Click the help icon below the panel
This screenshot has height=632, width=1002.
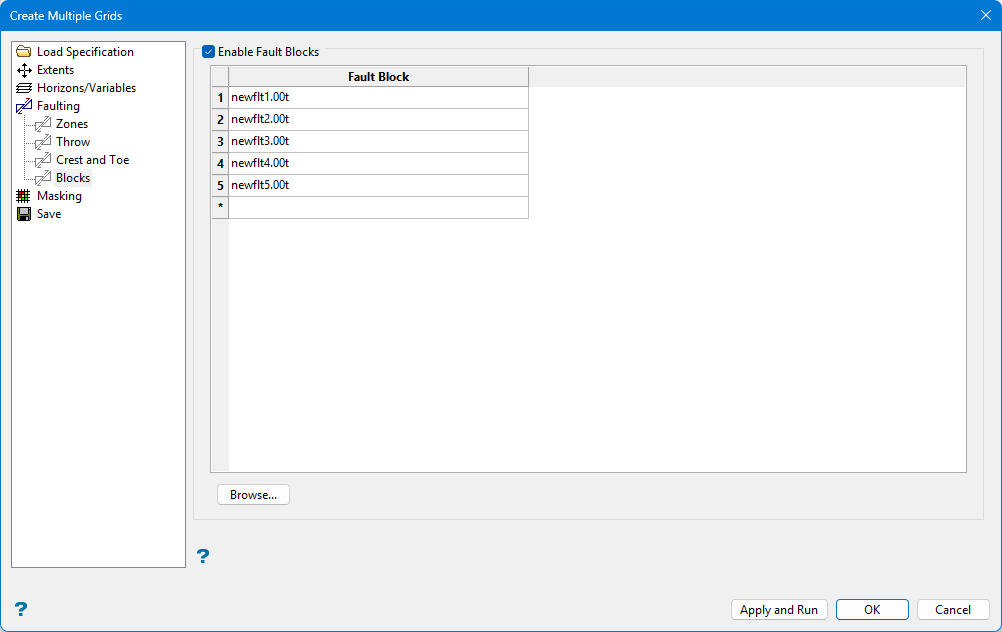(203, 556)
